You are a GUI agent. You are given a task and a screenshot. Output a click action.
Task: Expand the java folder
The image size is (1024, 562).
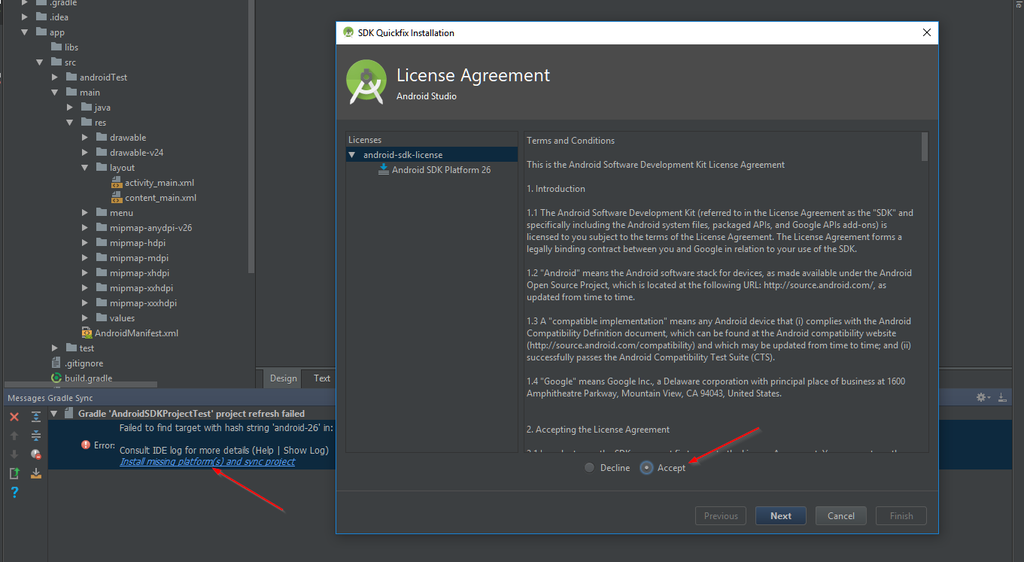[x=70, y=107]
